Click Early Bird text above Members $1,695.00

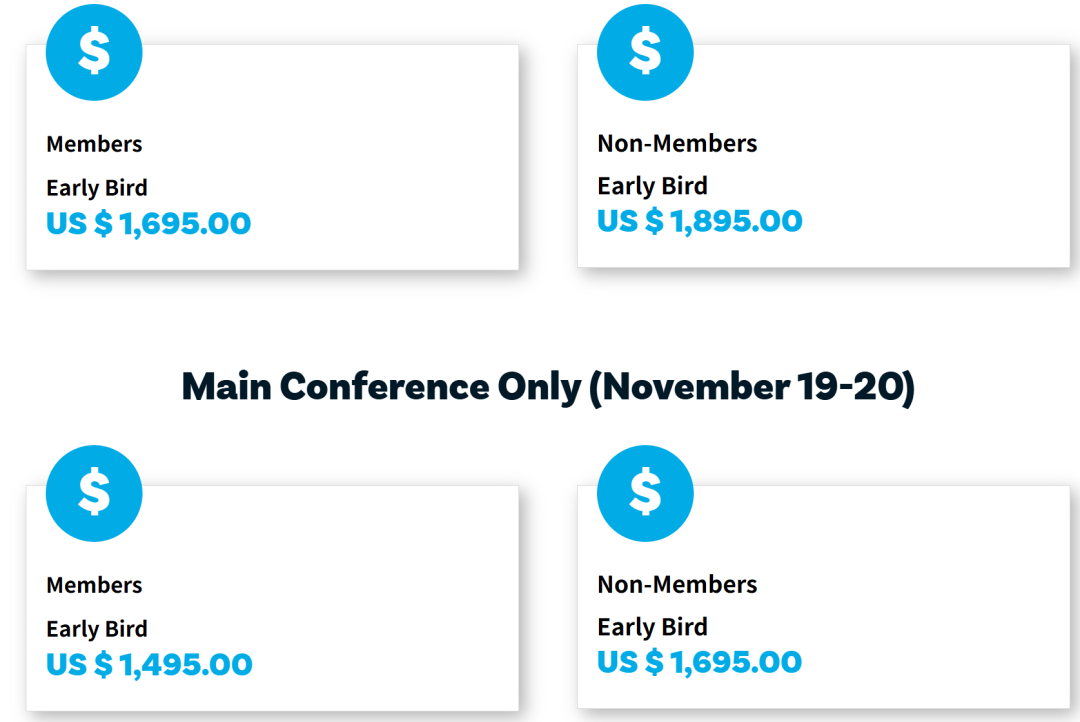click(x=97, y=188)
